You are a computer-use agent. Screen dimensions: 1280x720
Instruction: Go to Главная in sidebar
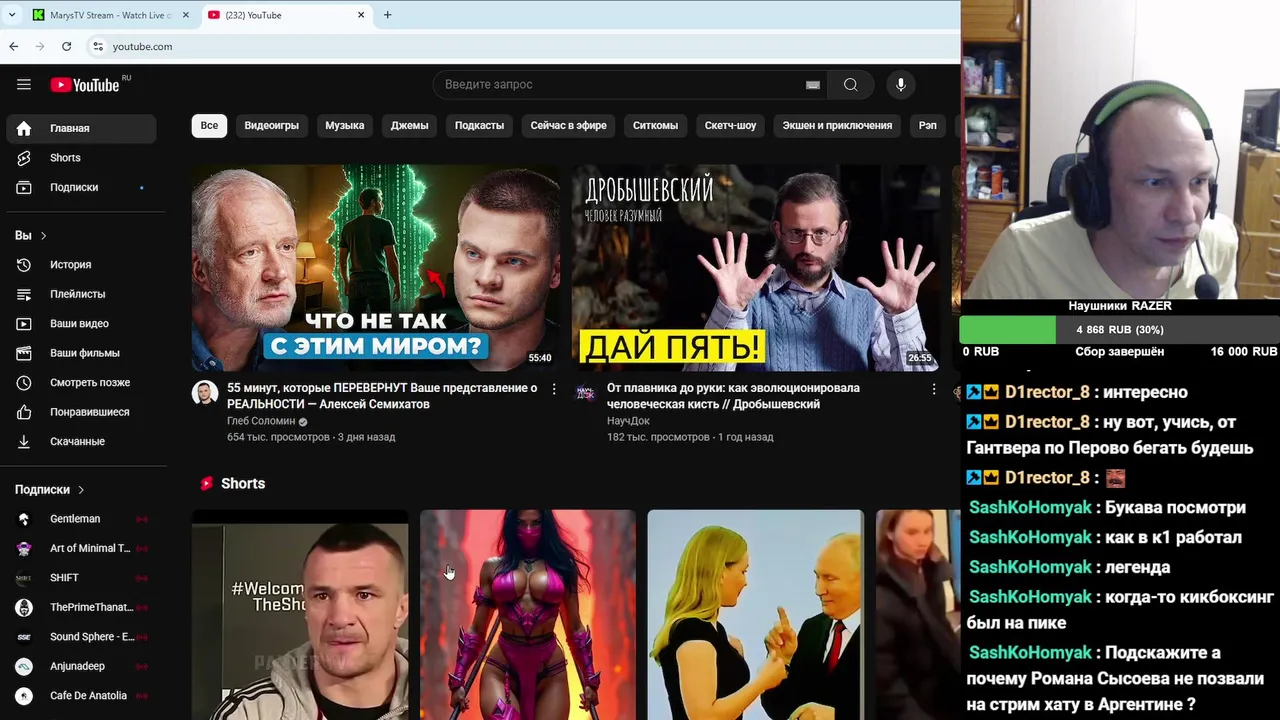click(x=81, y=128)
